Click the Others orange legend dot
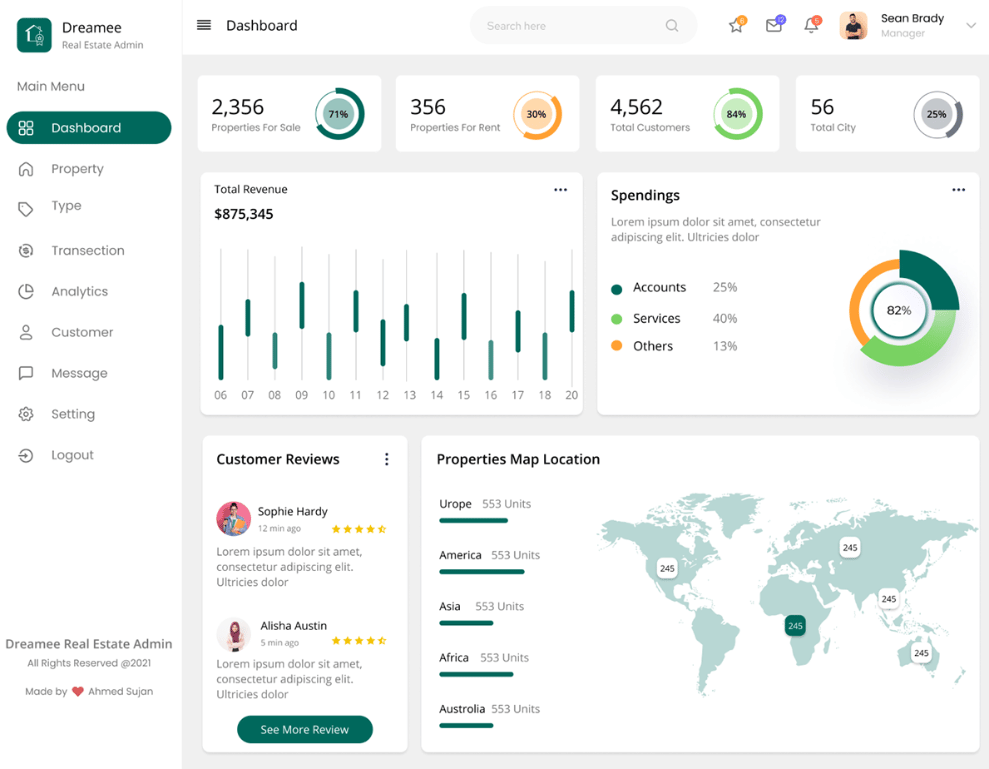 (617, 346)
